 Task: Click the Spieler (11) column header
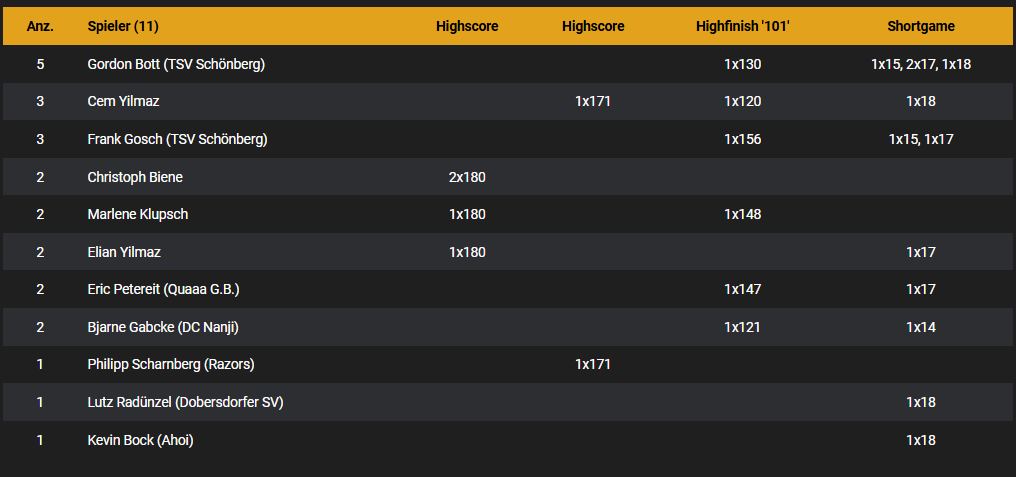123,27
